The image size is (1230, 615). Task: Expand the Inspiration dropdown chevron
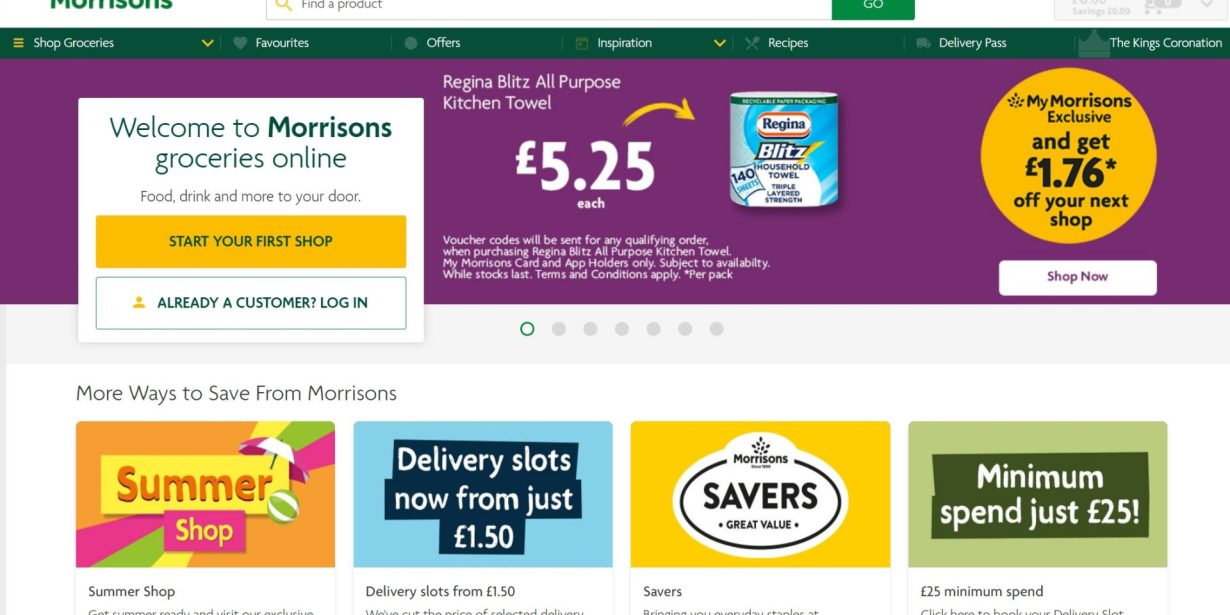(719, 43)
